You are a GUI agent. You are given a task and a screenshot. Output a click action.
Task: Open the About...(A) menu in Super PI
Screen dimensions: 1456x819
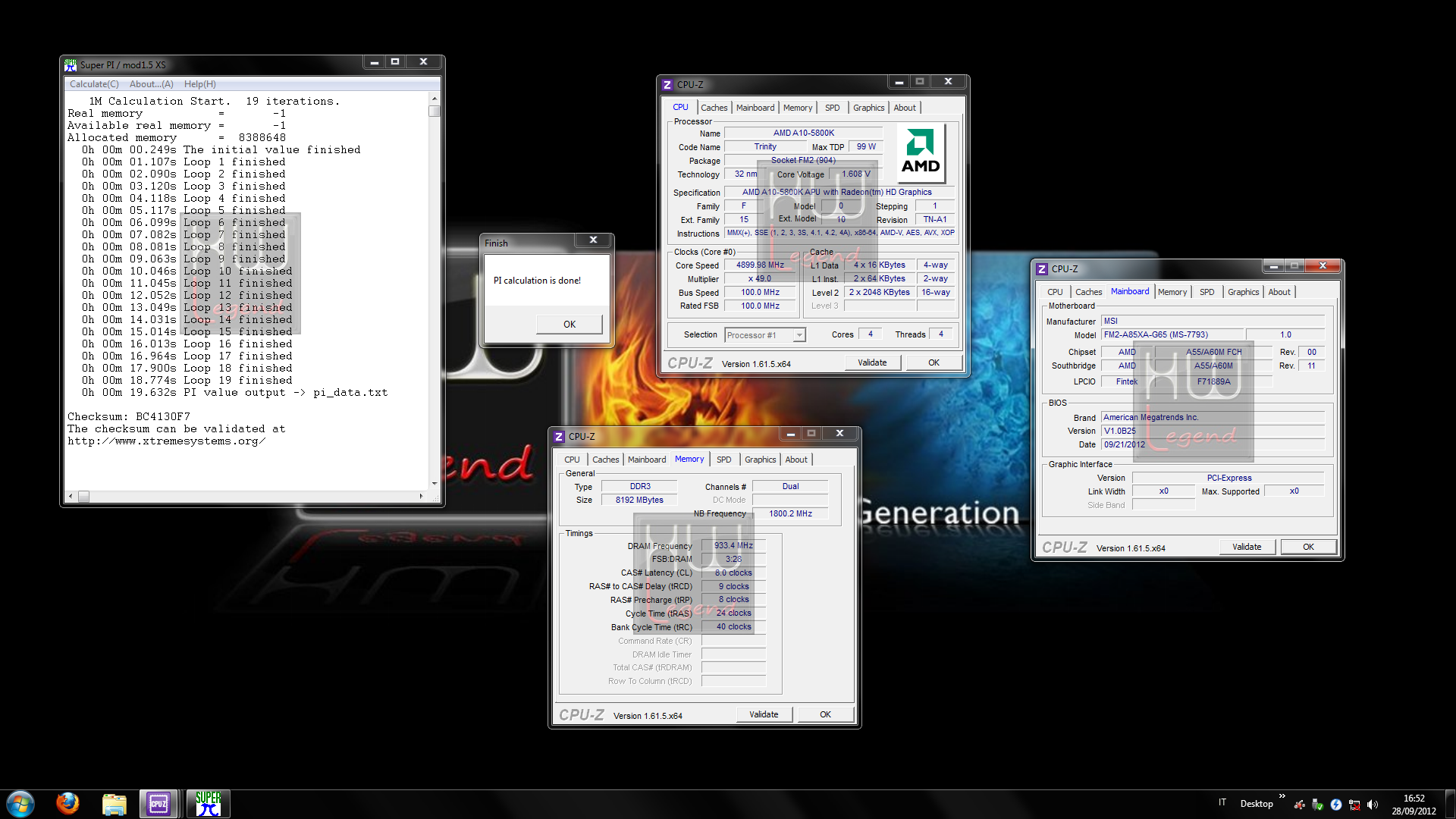pyautogui.click(x=151, y=84)
